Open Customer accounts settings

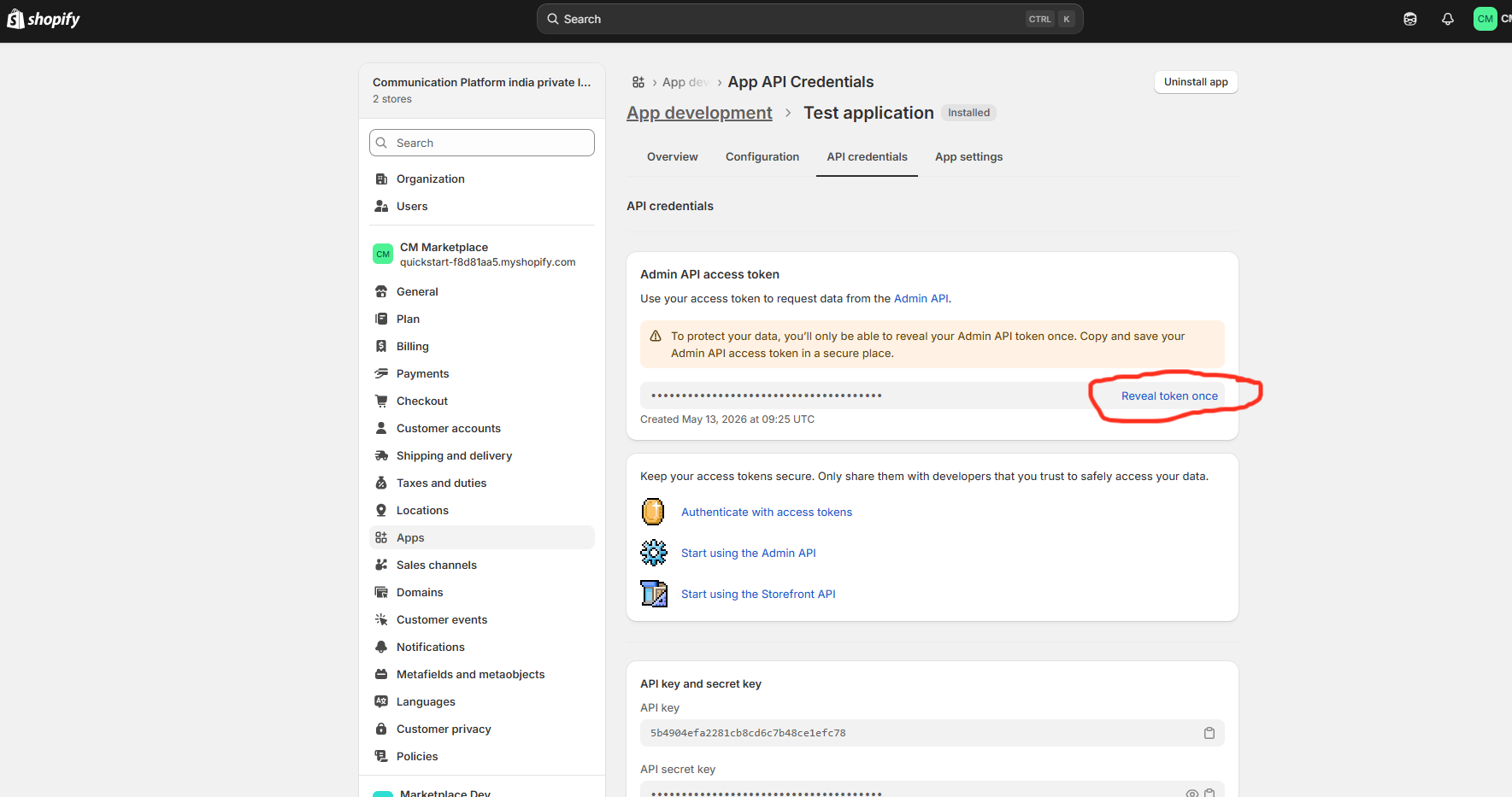point(482,428)
